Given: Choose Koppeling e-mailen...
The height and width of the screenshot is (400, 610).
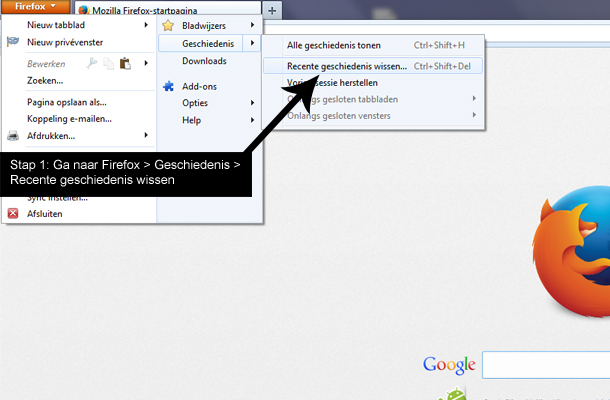Looking at the screenshot, I should pos(69,119).
